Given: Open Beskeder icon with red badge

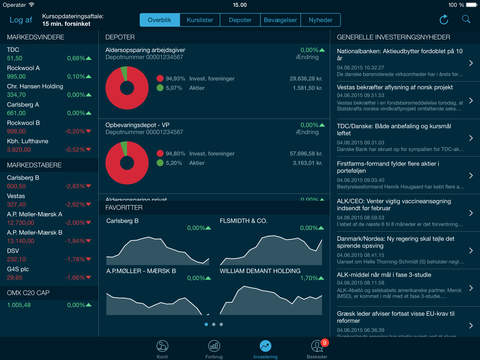Looking at the screenshot, I should point(318,346).
